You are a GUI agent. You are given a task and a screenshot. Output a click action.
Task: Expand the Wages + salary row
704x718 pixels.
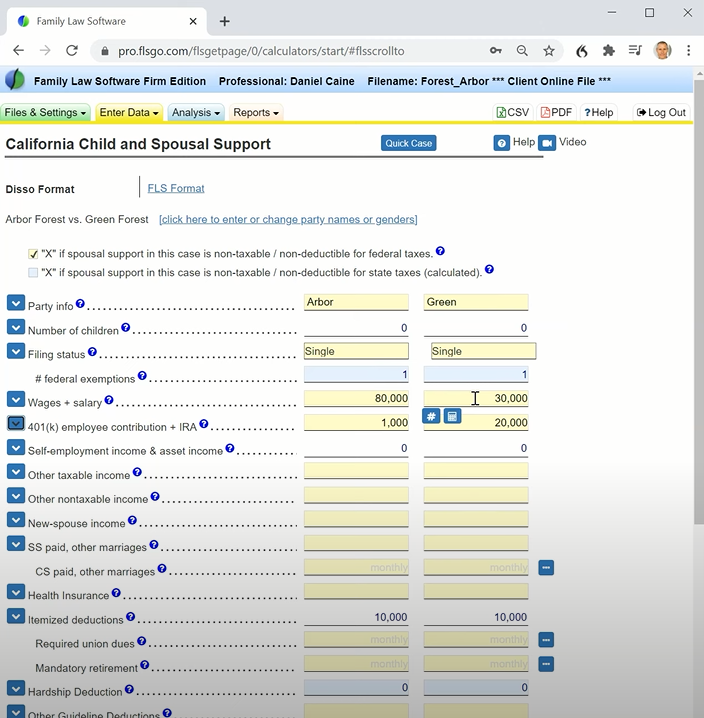click(16, 400)
